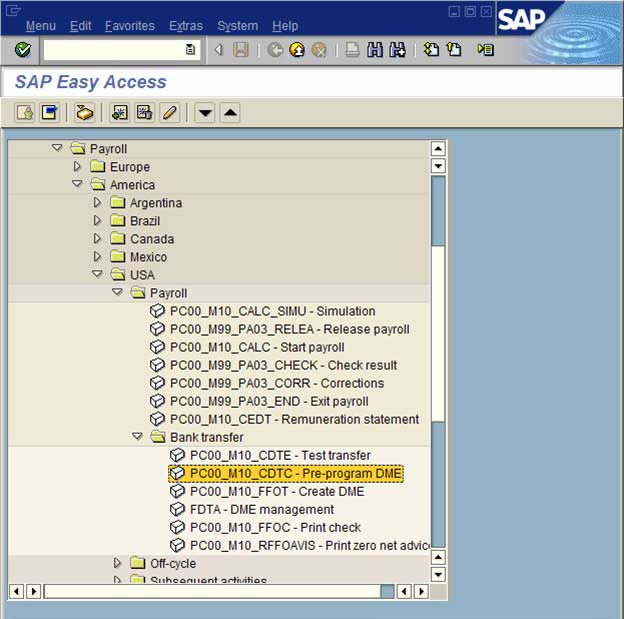The height and width of the screenshot is (619, 624).
Task: Expand the Argentina folder
Action: 97,202
